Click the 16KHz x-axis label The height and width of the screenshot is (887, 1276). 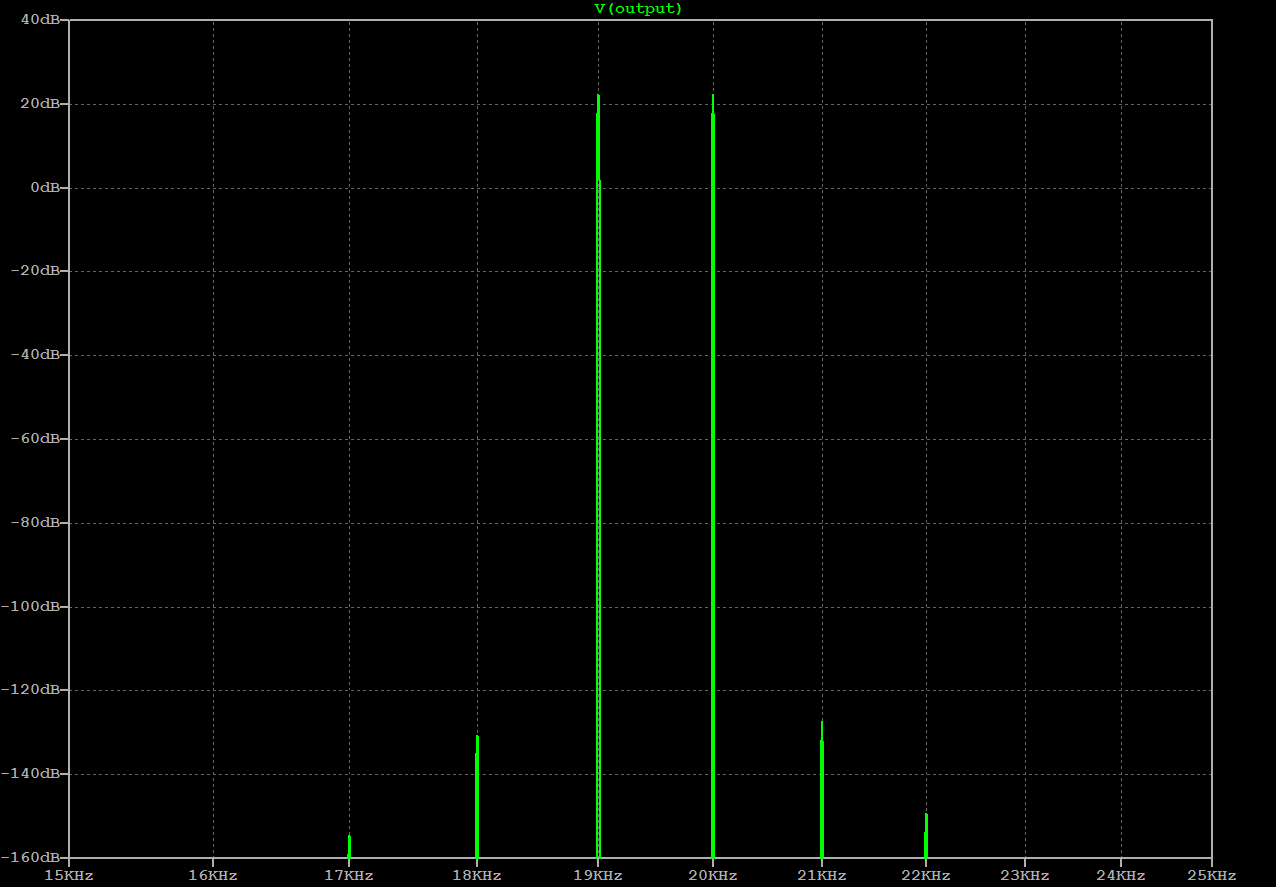[x=213, y=876]
